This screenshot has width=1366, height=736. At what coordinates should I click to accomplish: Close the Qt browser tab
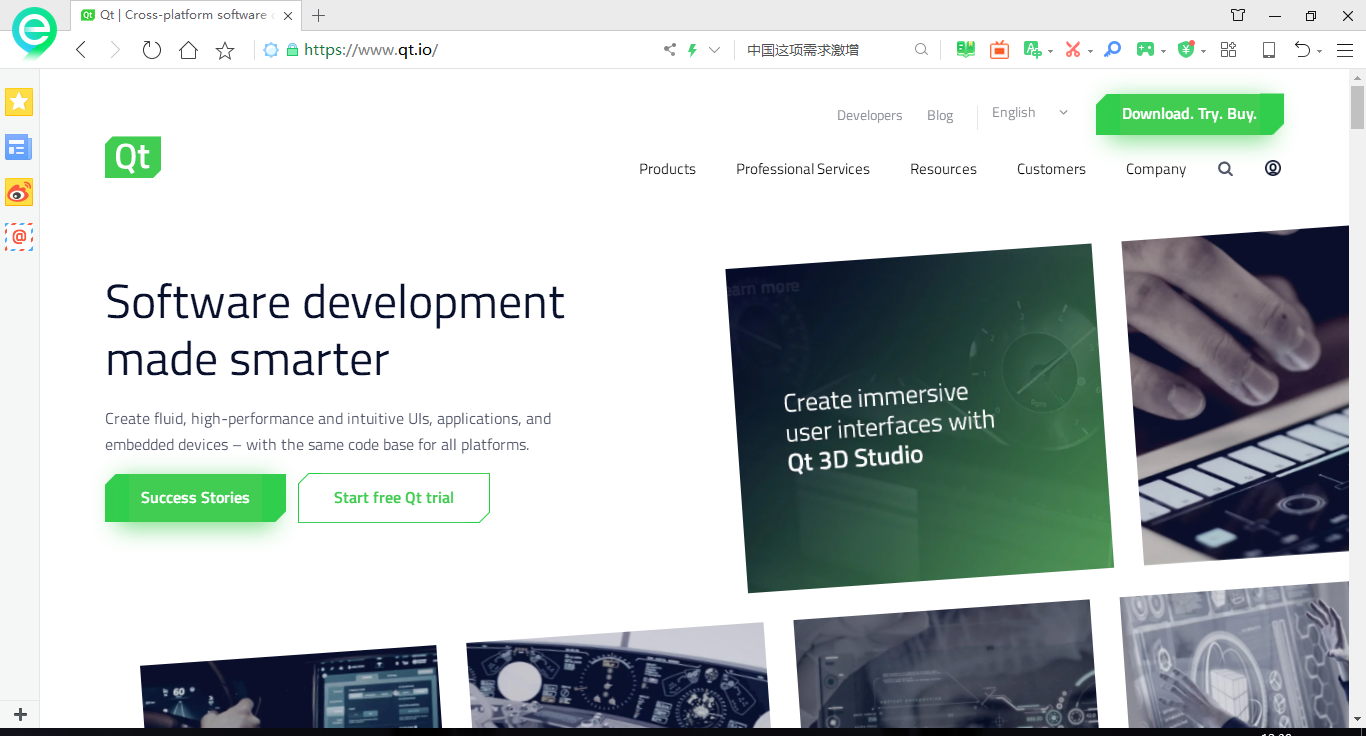coord(288,15)
